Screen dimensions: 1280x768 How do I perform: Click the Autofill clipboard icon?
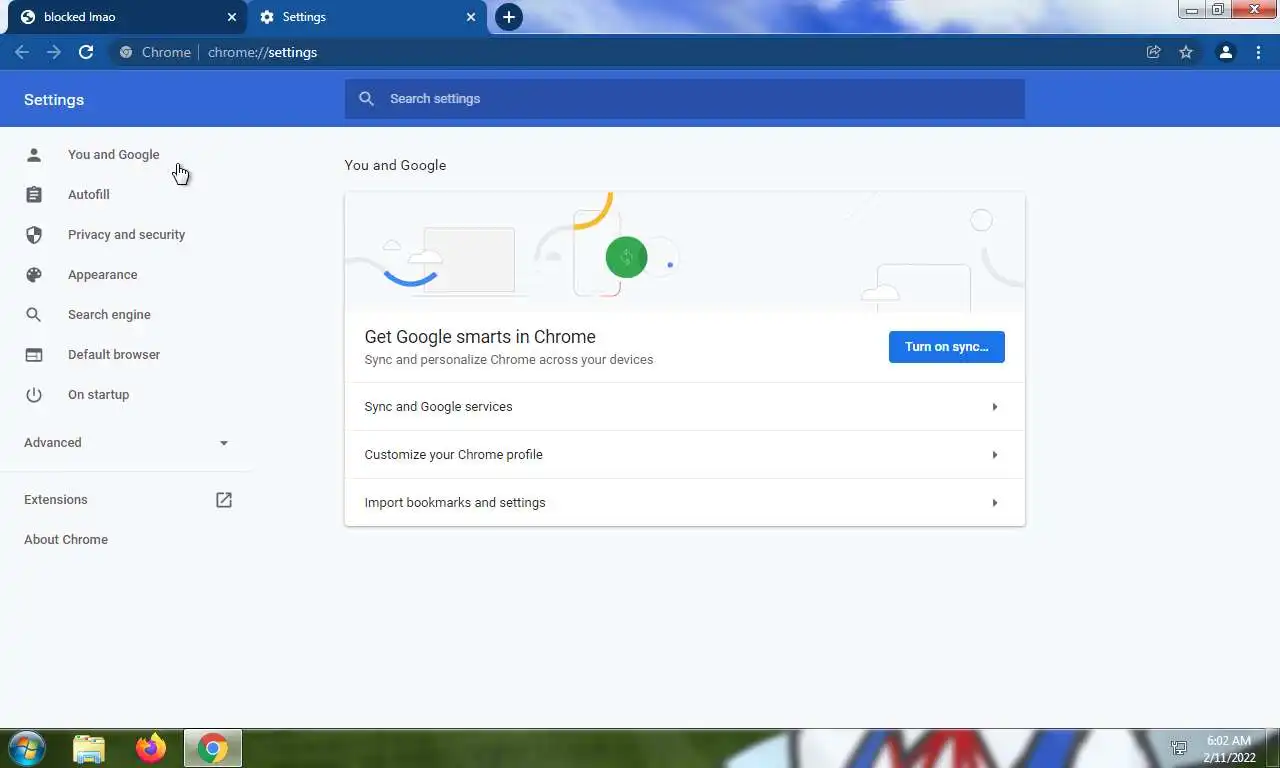[x=34, y=194]
